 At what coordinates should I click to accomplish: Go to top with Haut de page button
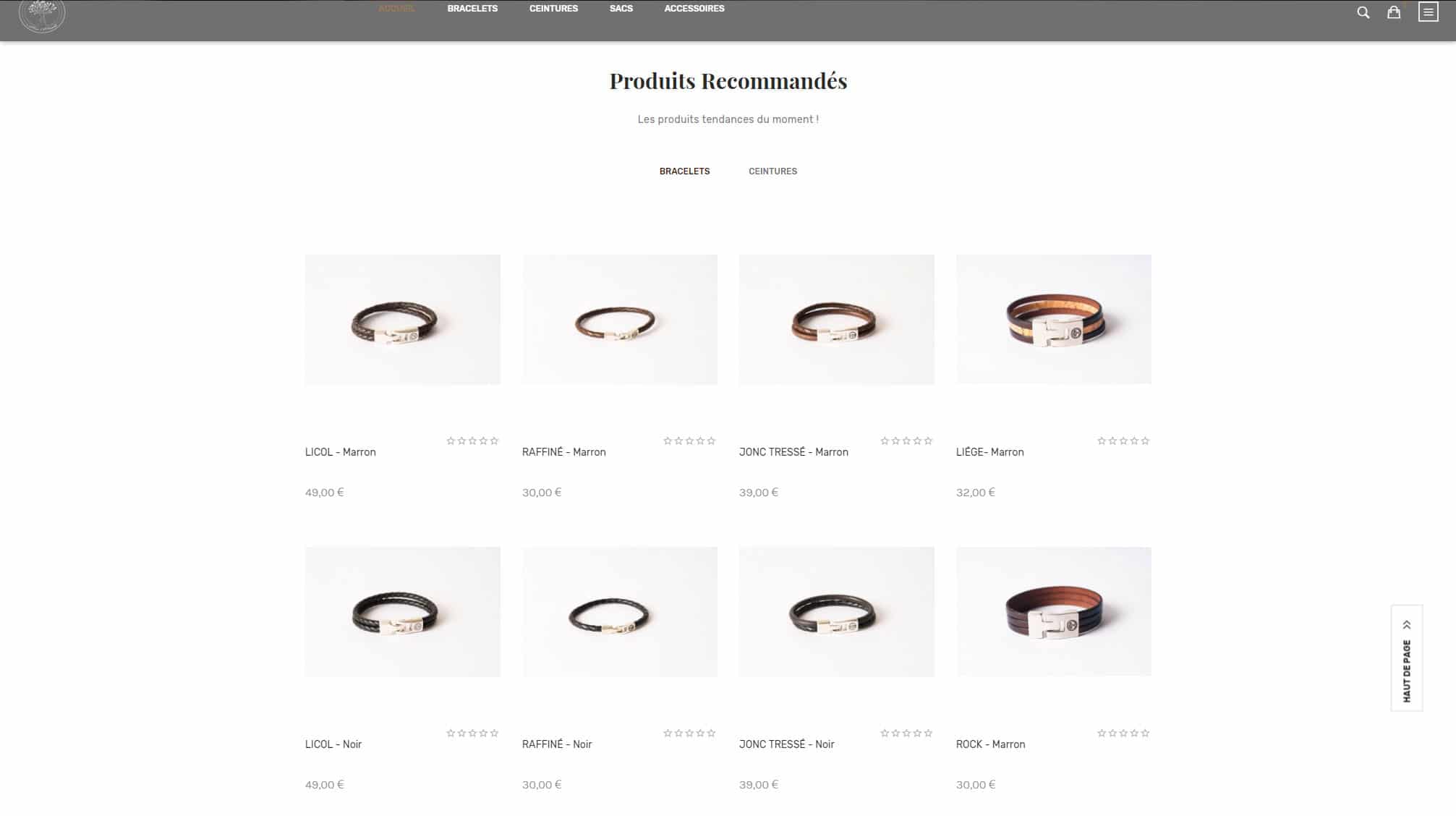click(1407, 658)
